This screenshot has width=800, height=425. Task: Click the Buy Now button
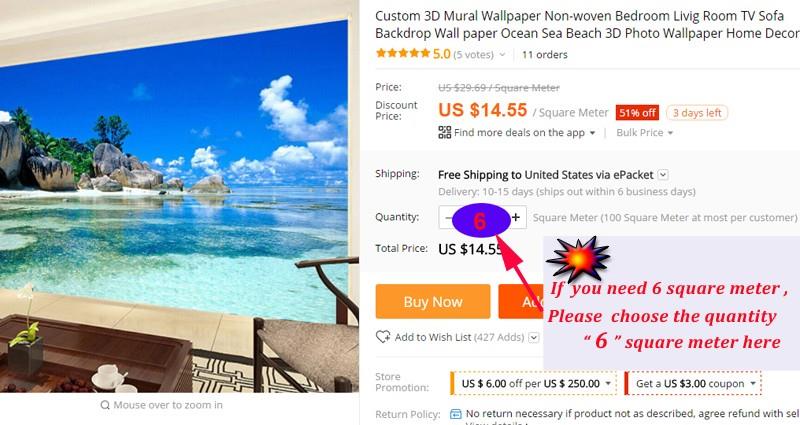pos(433,302)
